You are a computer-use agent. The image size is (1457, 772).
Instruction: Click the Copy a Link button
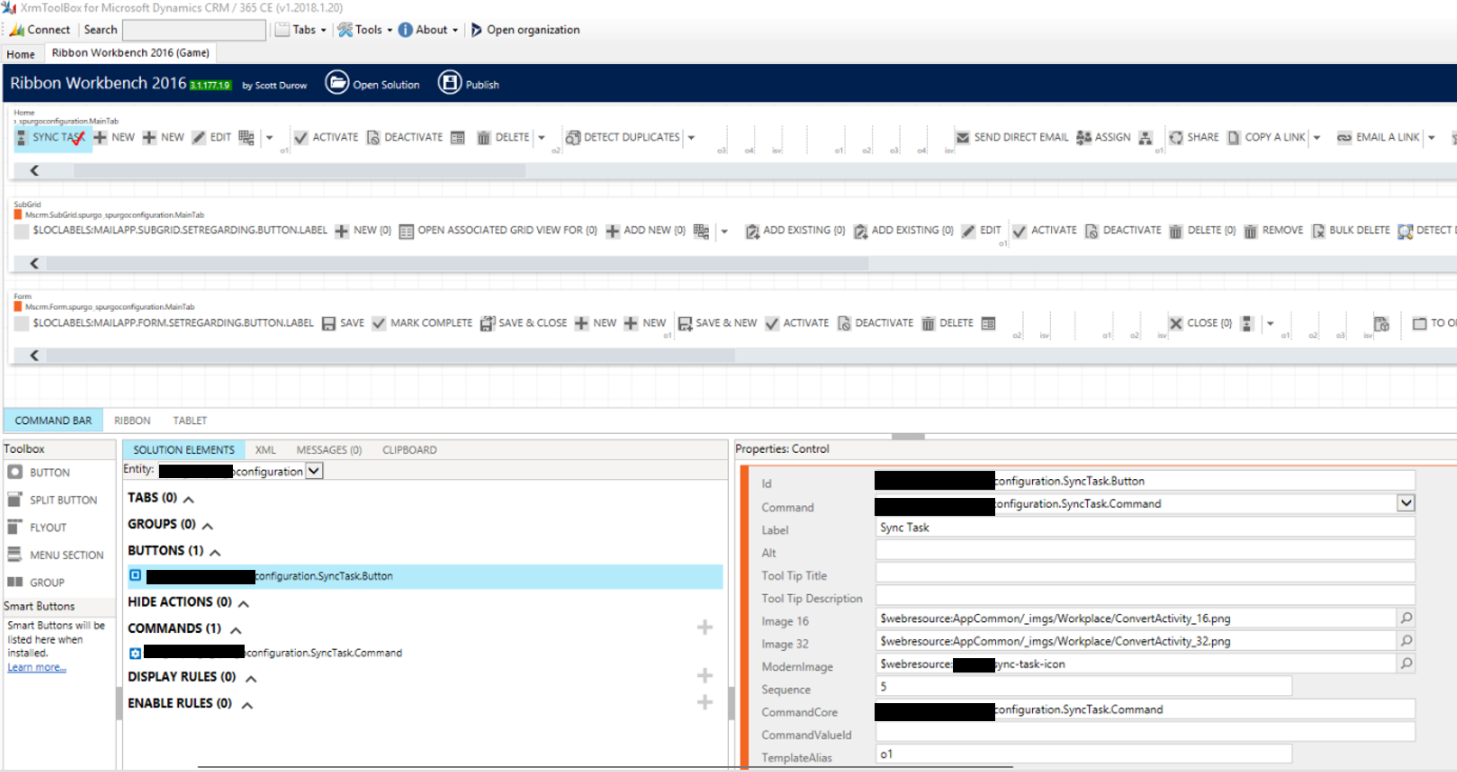tap(1266, 138)
